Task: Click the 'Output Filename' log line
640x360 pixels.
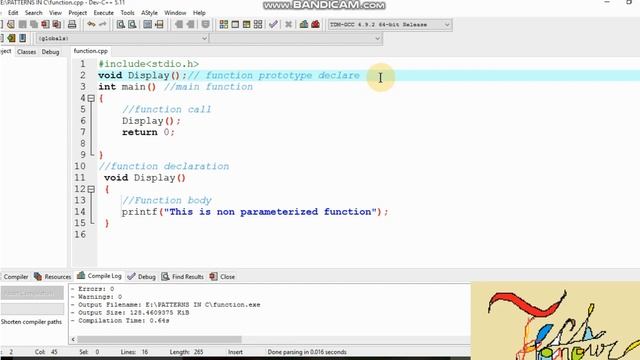Action: click(x=166, y=305)
